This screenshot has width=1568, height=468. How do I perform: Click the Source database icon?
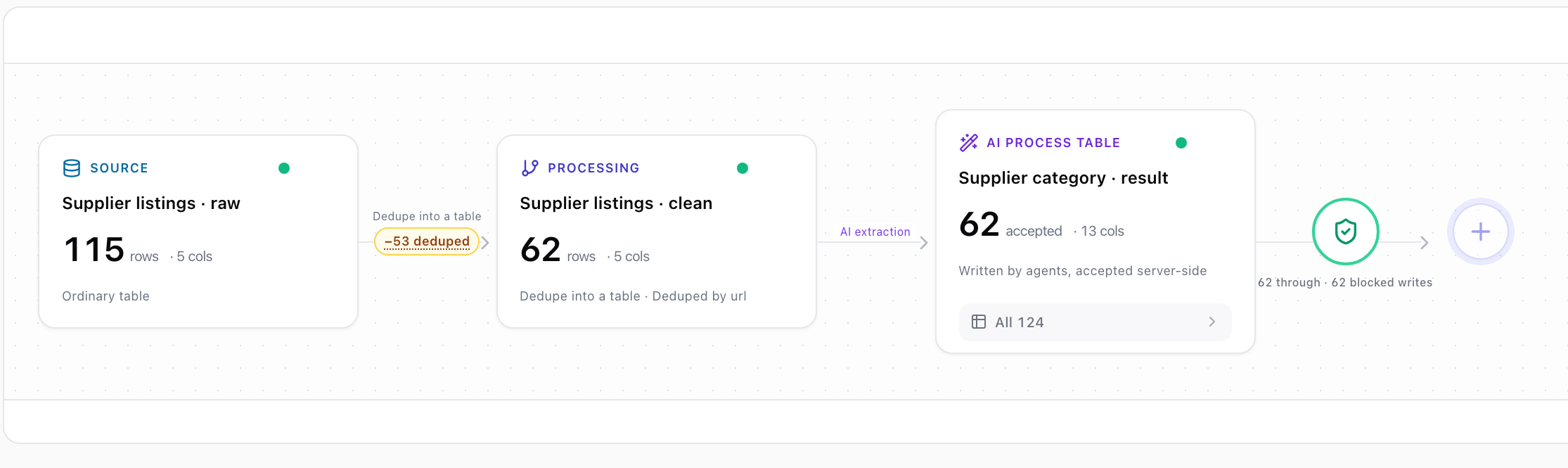[72, 168]
